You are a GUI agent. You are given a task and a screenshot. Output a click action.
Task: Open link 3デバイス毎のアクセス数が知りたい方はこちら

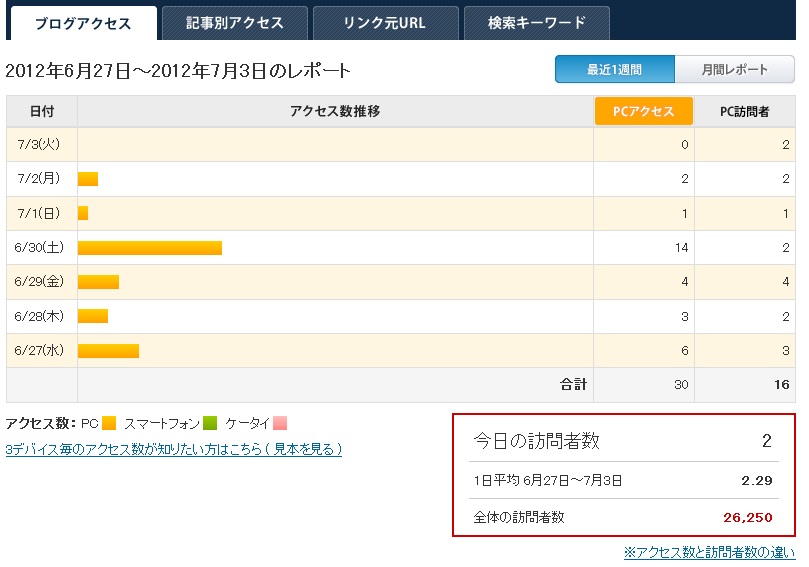pyautogui.click(x=173, y=449)
